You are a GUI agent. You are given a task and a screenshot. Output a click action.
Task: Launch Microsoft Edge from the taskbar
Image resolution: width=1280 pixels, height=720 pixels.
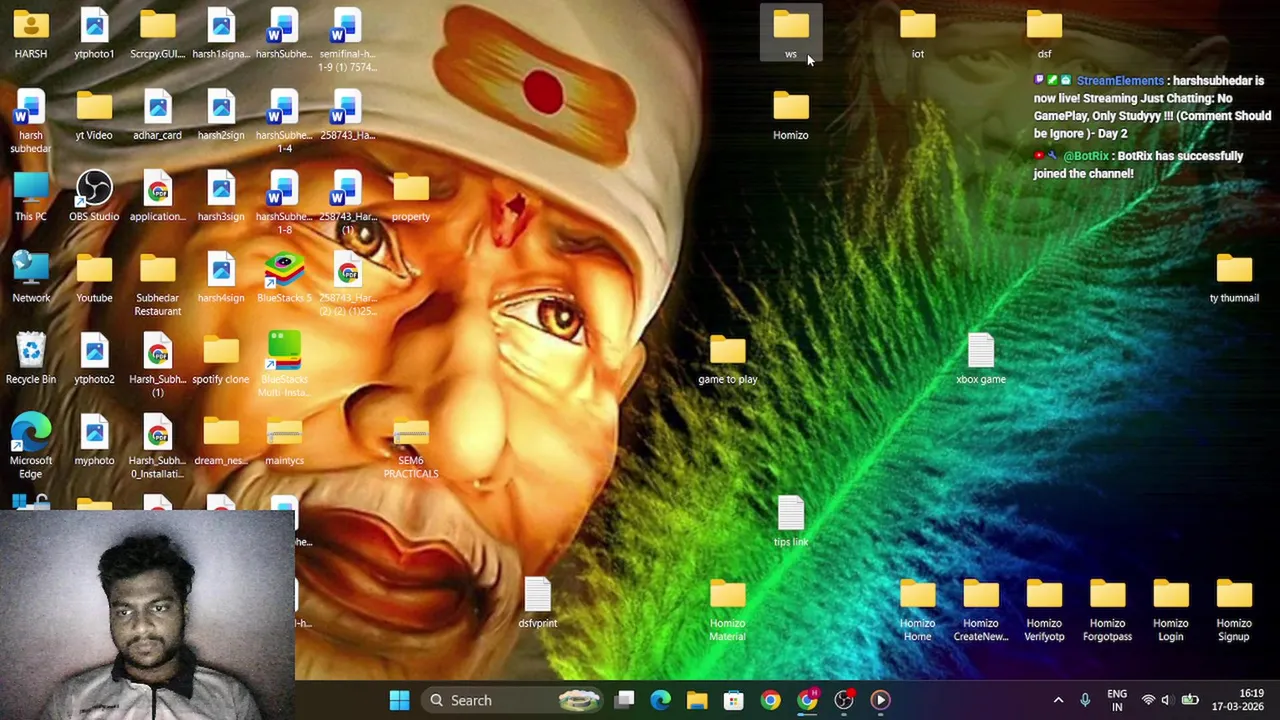[x=660, y=700]
